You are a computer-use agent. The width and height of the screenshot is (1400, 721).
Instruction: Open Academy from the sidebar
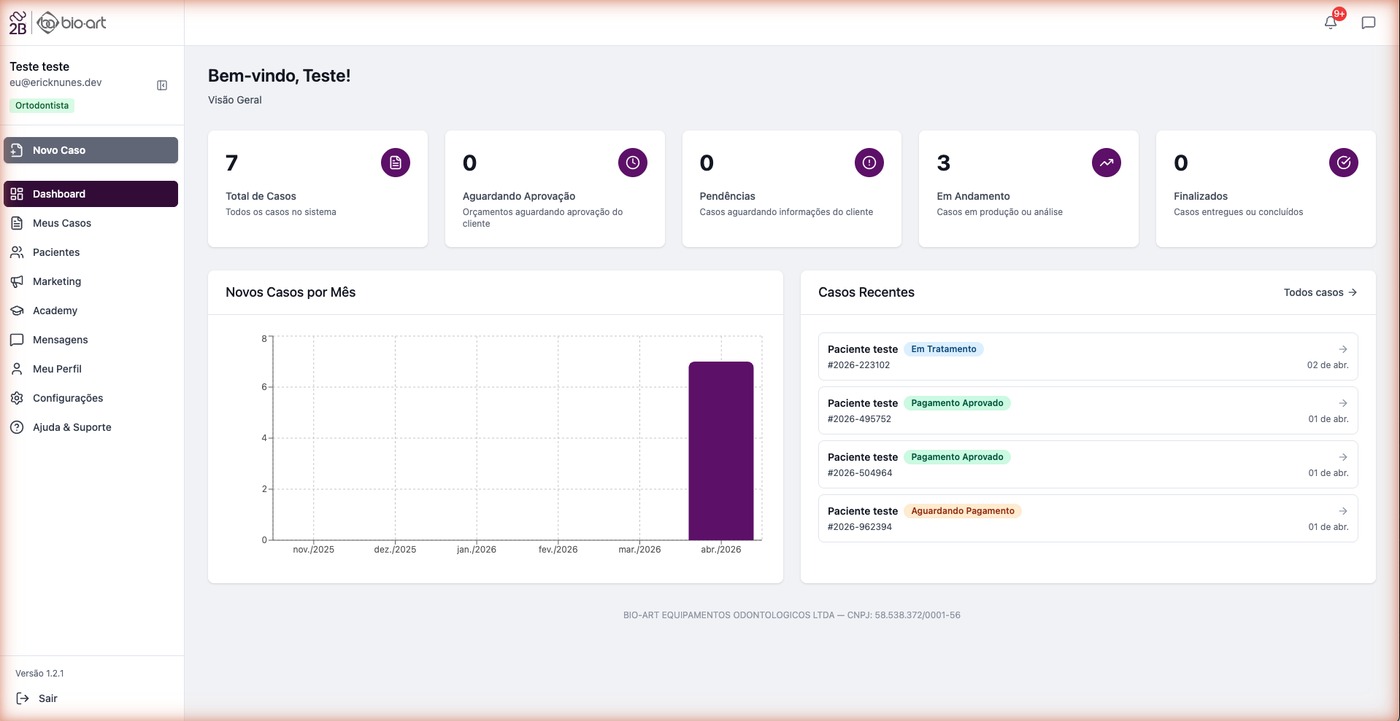coord(55,310)
